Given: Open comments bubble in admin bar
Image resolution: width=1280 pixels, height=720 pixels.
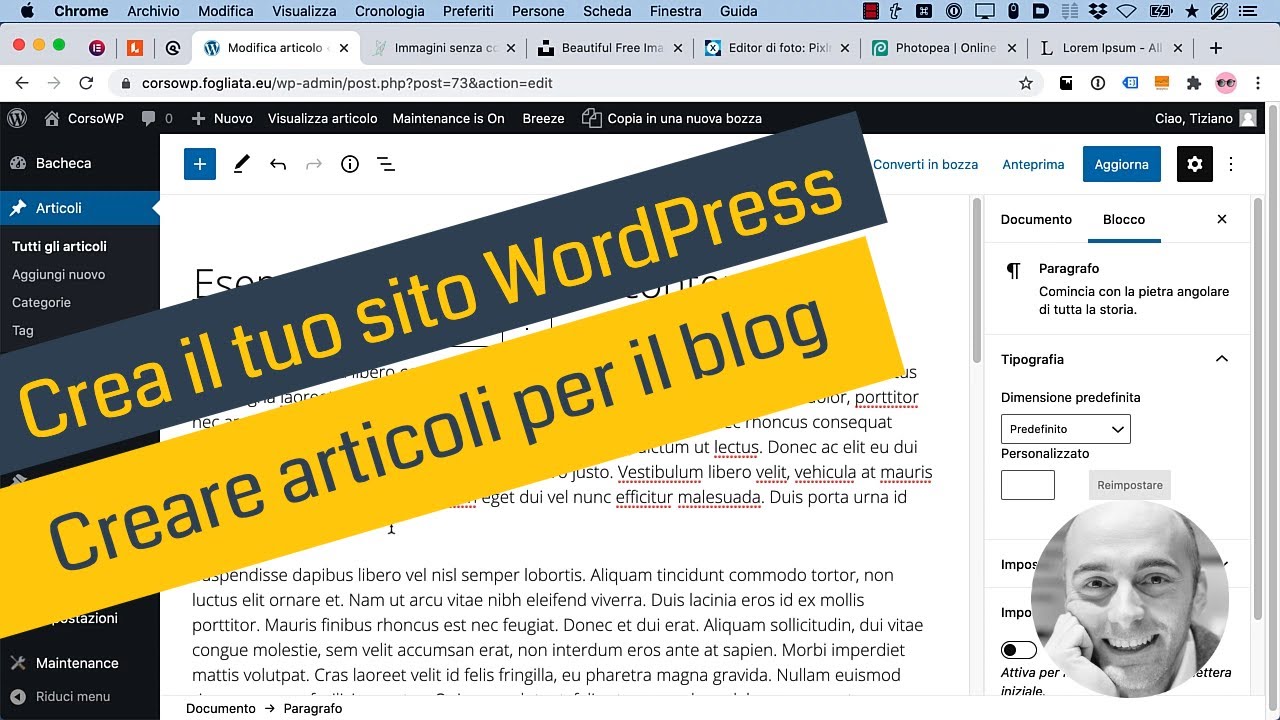Looking at the screenshot, I should tap(157, 118).
